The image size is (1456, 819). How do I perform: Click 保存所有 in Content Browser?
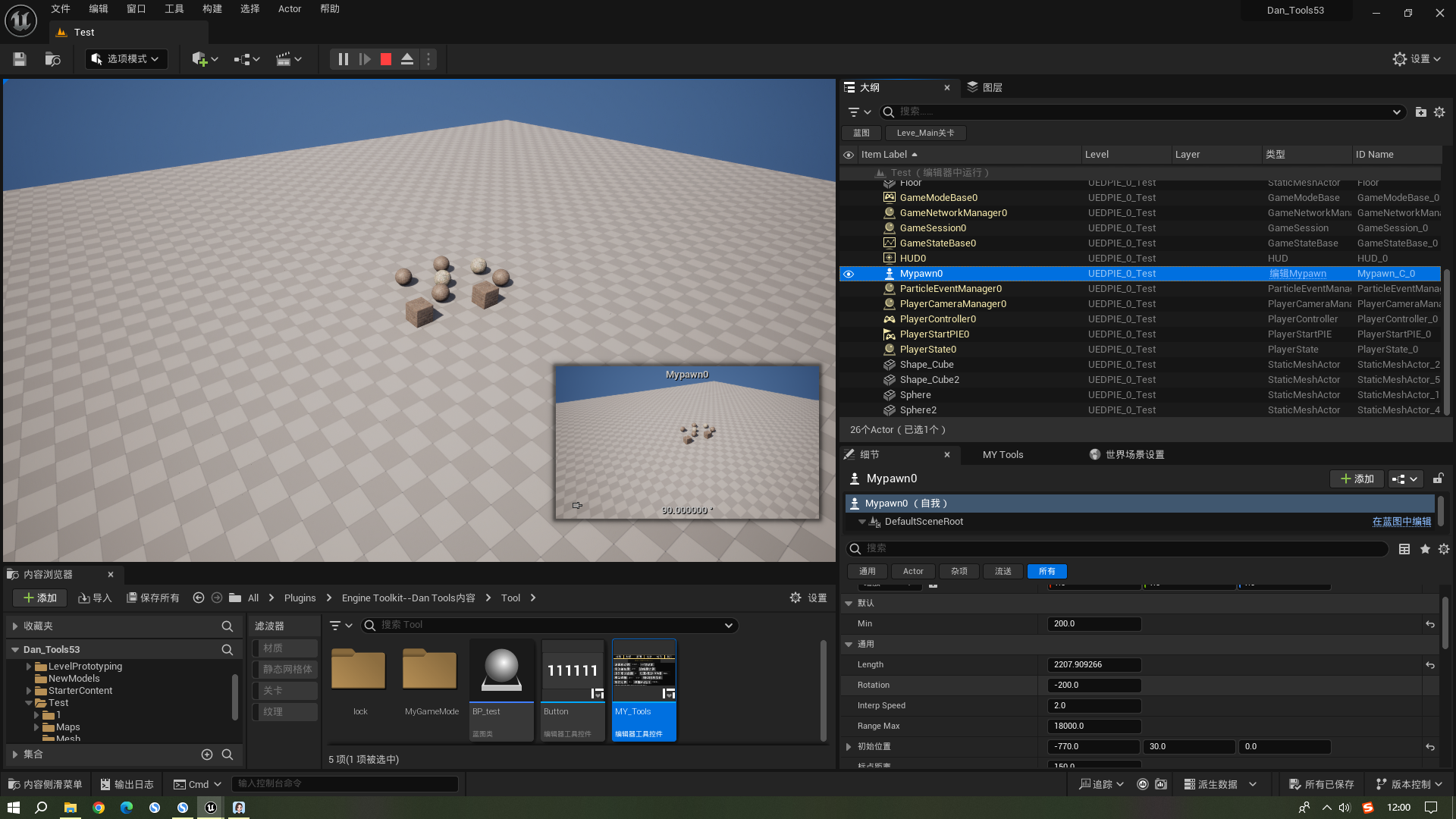click(152, 598)
